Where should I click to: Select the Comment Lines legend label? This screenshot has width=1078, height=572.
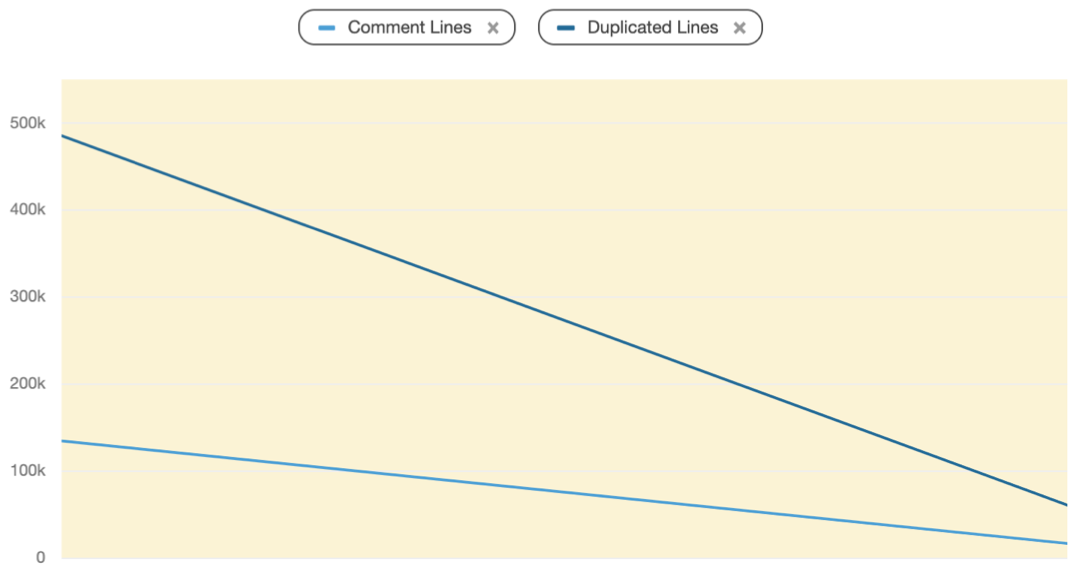[409, 28]
